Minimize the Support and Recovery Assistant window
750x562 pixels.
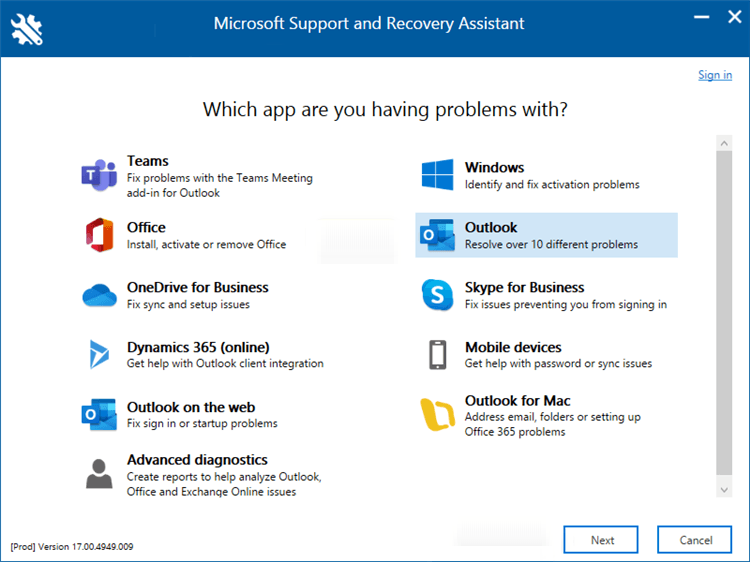click(701, 18)
